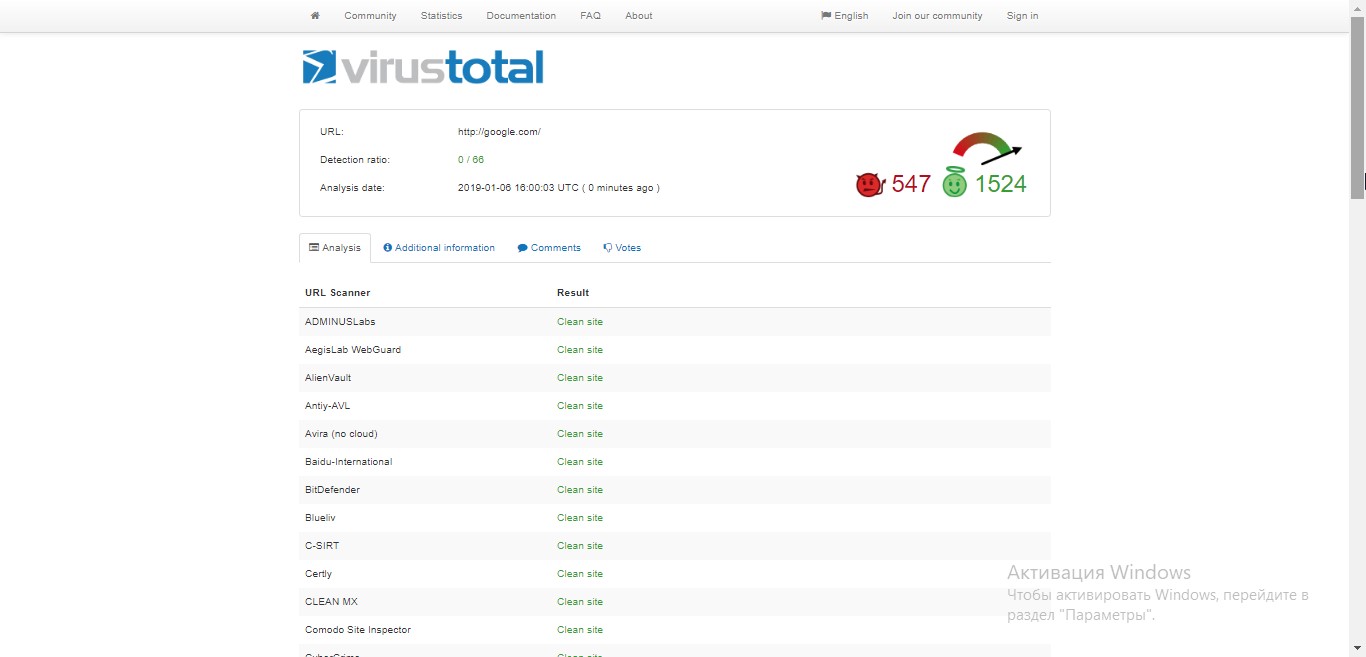The width and height of the screenshot is (1366, 657).
Task: Open the Community menu item
Action: click(370, 16)
